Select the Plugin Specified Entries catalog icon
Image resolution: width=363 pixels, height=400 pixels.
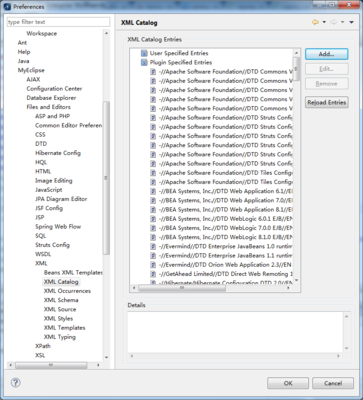point(144,62)
